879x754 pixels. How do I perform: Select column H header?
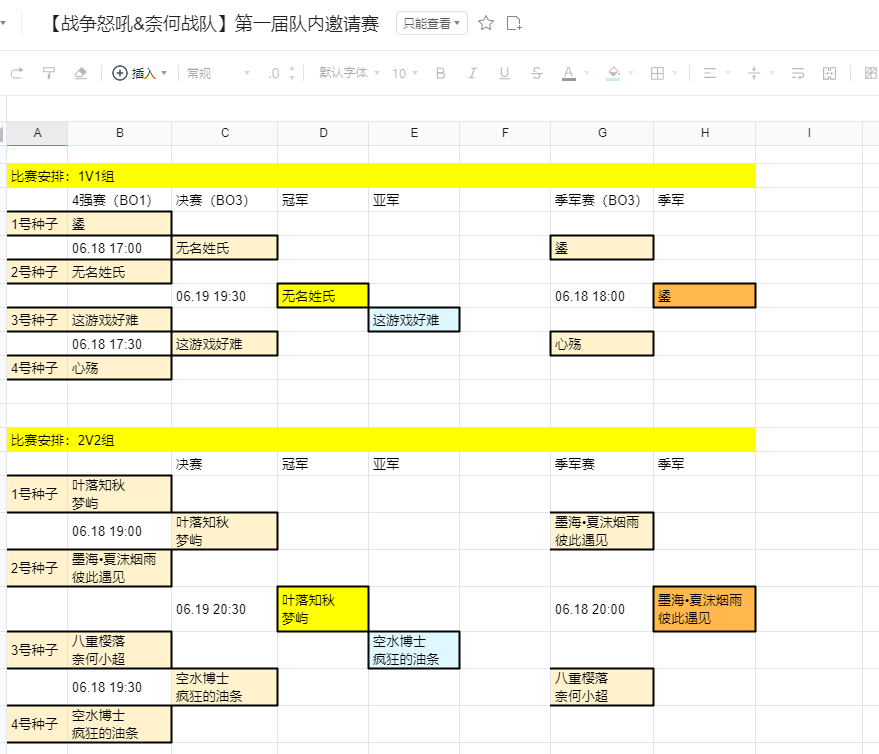(x=705, y=133)
